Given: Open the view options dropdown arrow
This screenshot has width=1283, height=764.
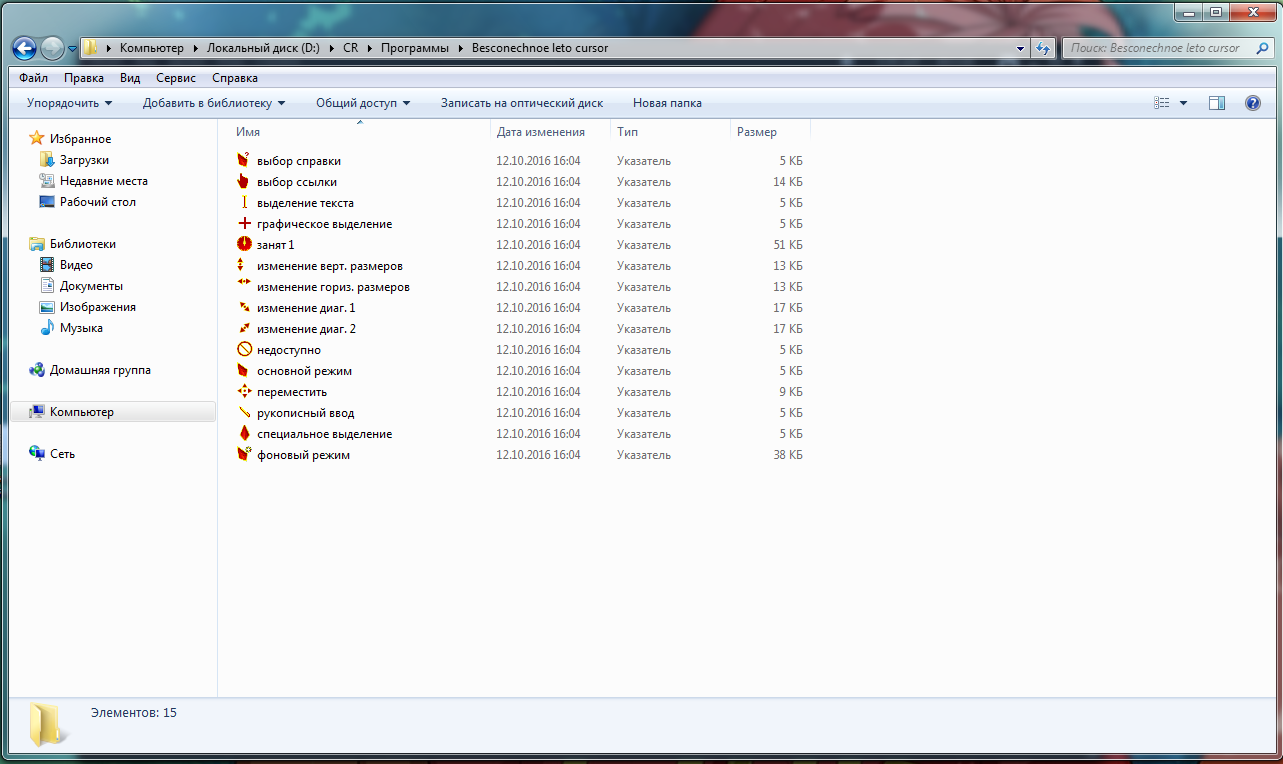Looking at the screenshot, I should point(1183,103).
